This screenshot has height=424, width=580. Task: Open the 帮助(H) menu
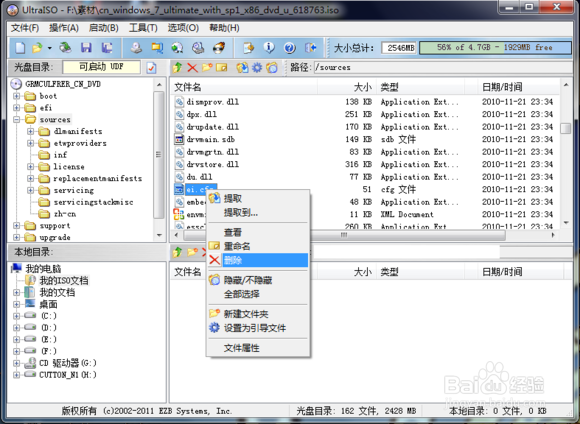(224, 28)
